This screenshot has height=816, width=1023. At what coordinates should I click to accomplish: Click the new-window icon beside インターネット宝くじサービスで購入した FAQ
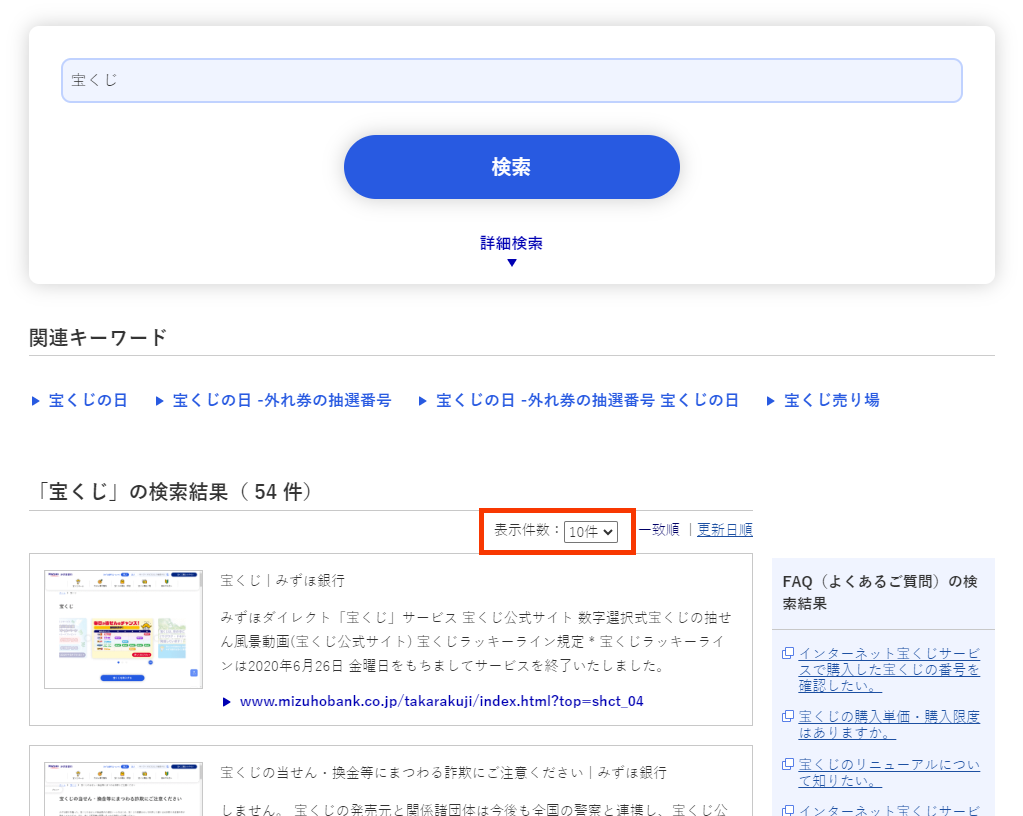pos(788,653)
